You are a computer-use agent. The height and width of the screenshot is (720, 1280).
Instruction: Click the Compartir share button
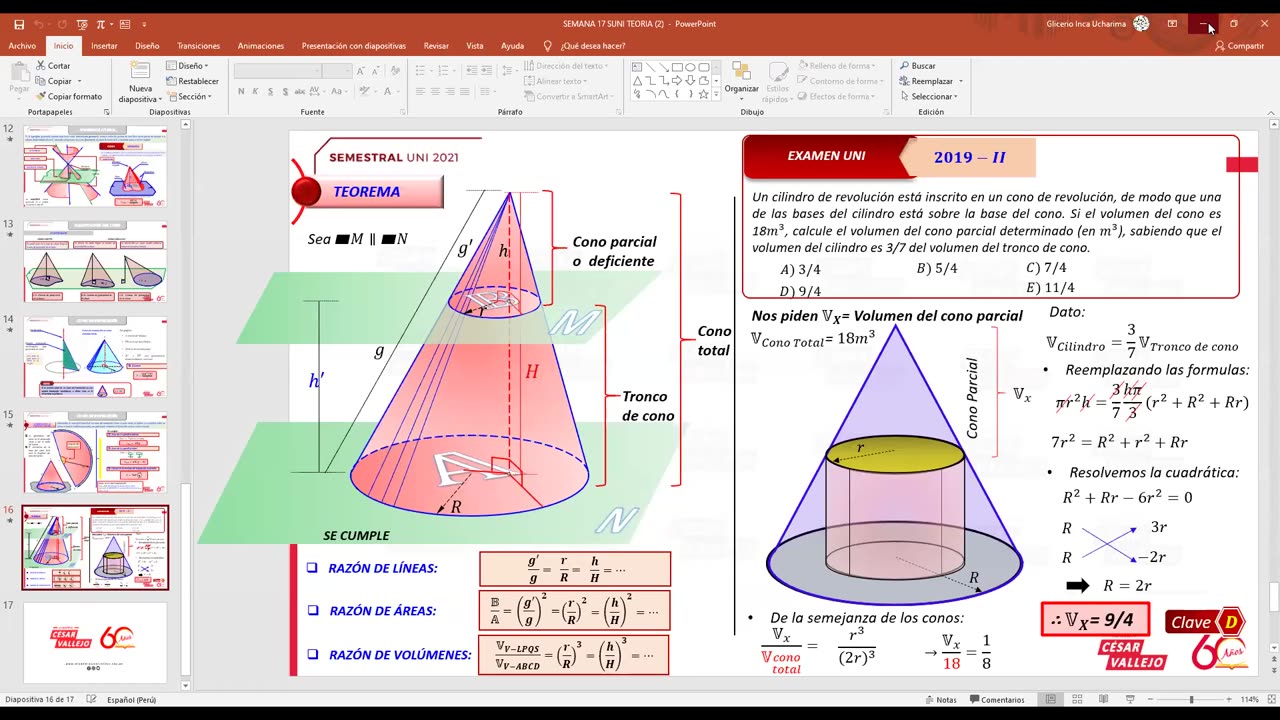pyautogui.click(x=1240, y=46)
